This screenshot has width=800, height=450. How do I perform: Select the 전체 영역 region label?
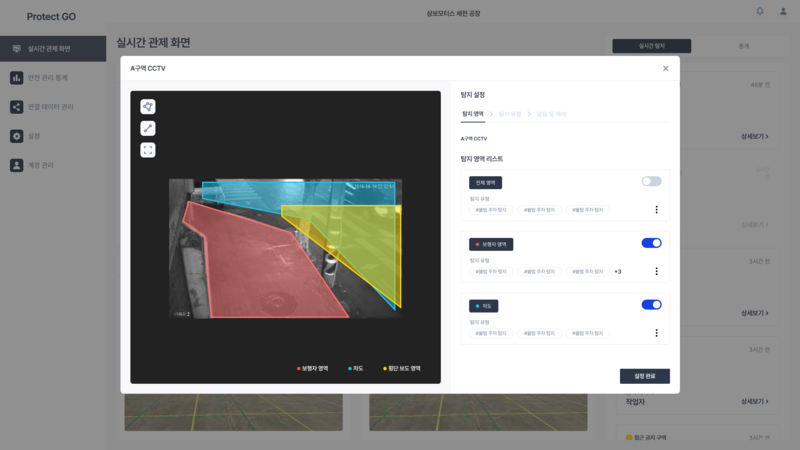(x=485, y=183)
